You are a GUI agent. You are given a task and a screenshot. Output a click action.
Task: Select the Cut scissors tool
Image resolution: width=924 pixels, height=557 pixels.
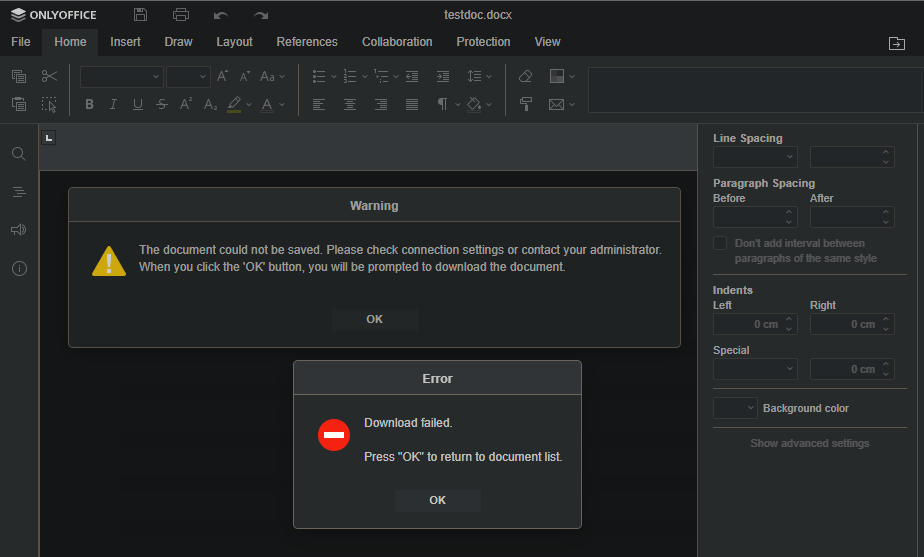[50, 76]
